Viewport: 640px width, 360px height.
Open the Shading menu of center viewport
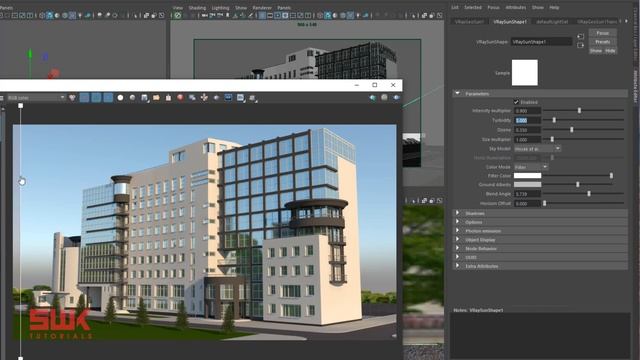[197, 8]
